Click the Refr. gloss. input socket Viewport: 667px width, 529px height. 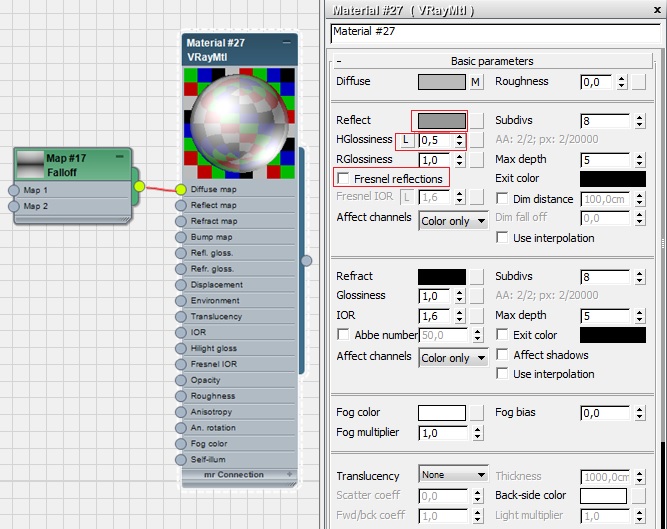(x=181, y=269)
